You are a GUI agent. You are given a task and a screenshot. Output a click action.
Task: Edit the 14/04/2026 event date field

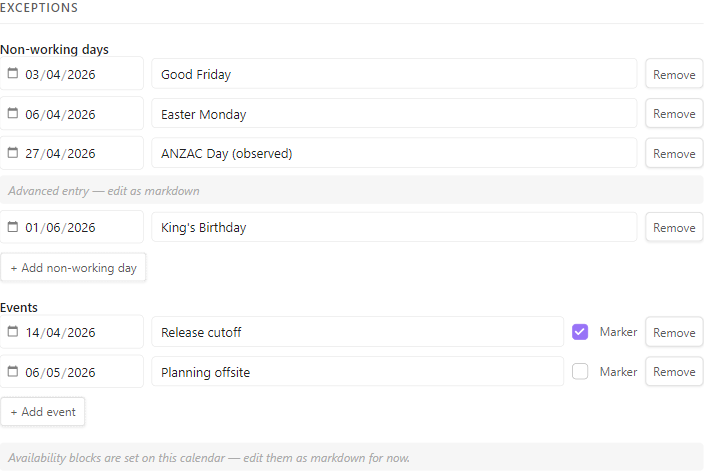pos(71,332)
